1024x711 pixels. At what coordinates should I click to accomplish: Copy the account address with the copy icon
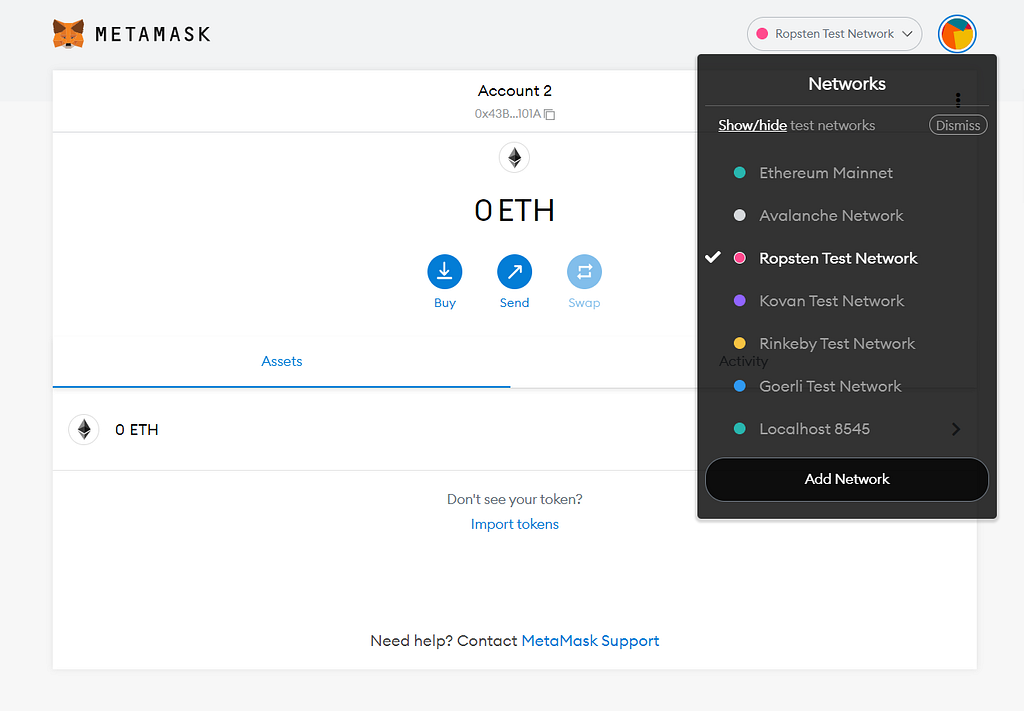point(550,114)
